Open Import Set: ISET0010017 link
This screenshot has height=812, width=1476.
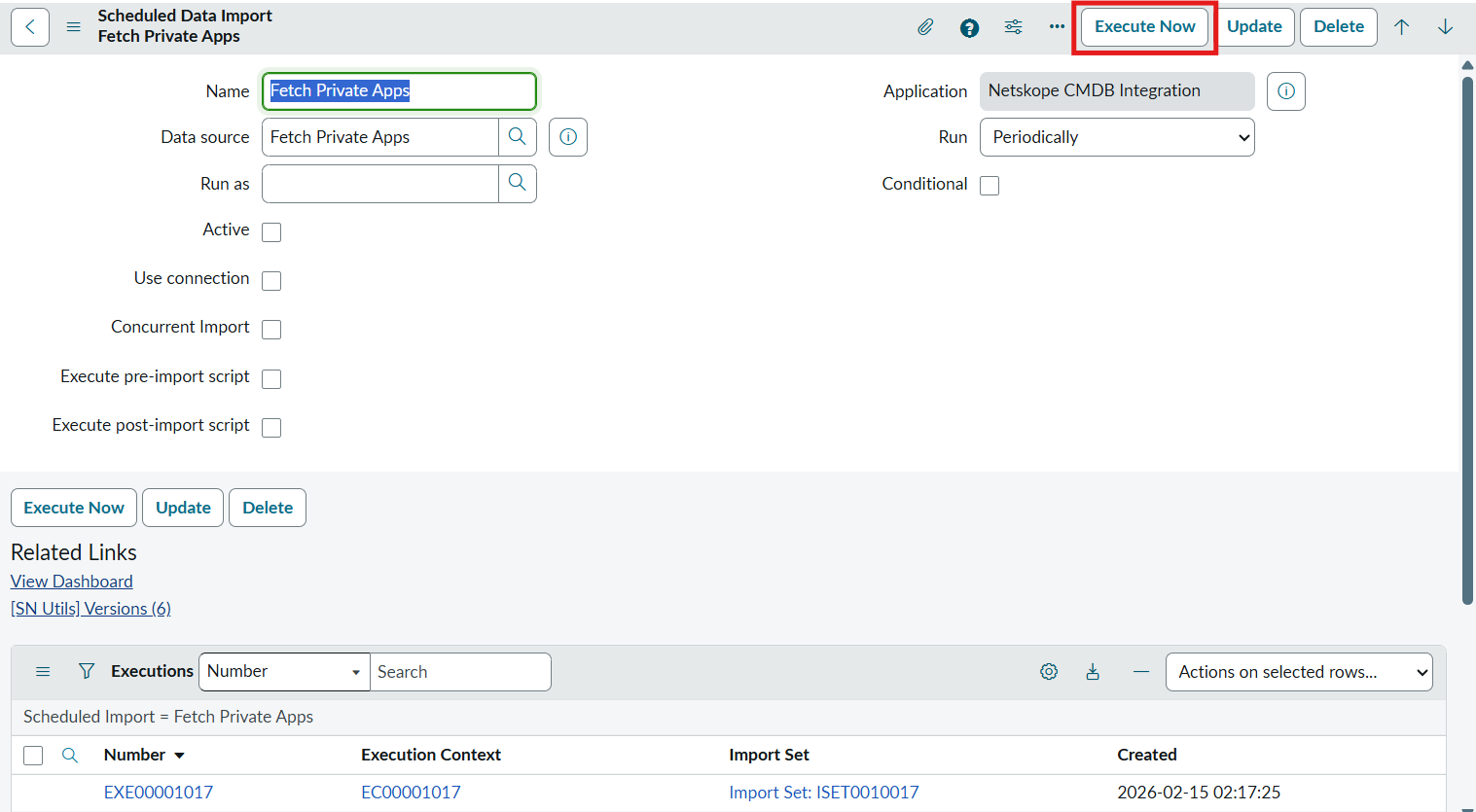(x=824, y=793)
